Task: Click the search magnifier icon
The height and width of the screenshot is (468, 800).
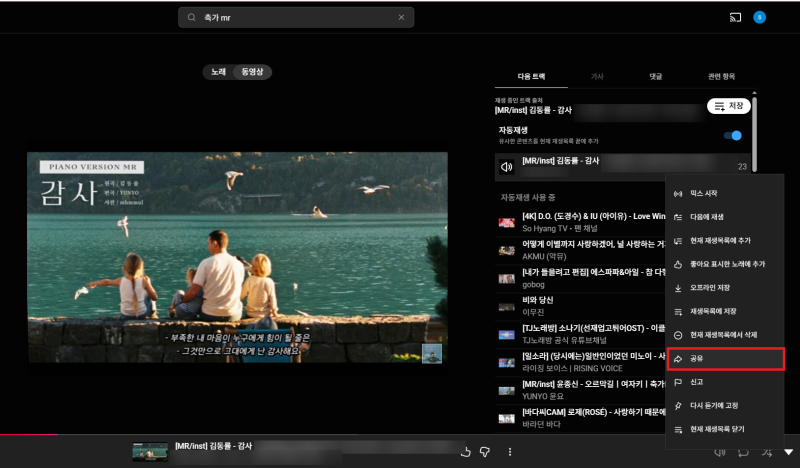Action: click(191, 17)
